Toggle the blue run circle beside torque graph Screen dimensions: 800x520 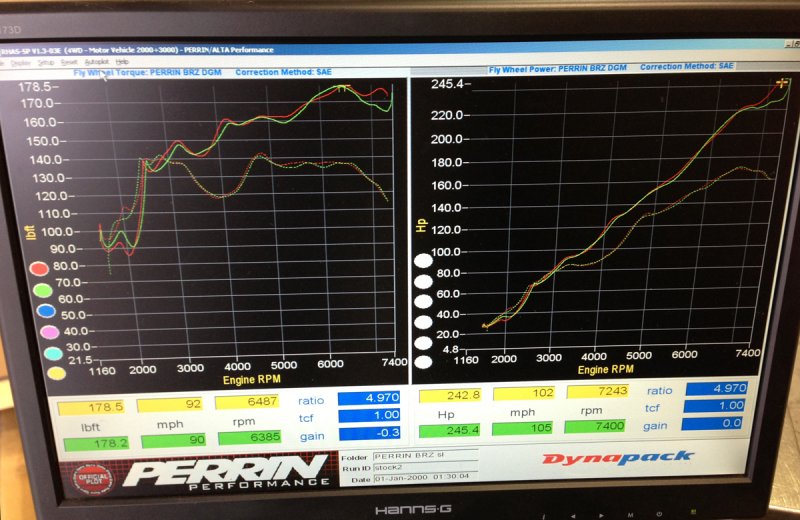(x=45, y=311)
